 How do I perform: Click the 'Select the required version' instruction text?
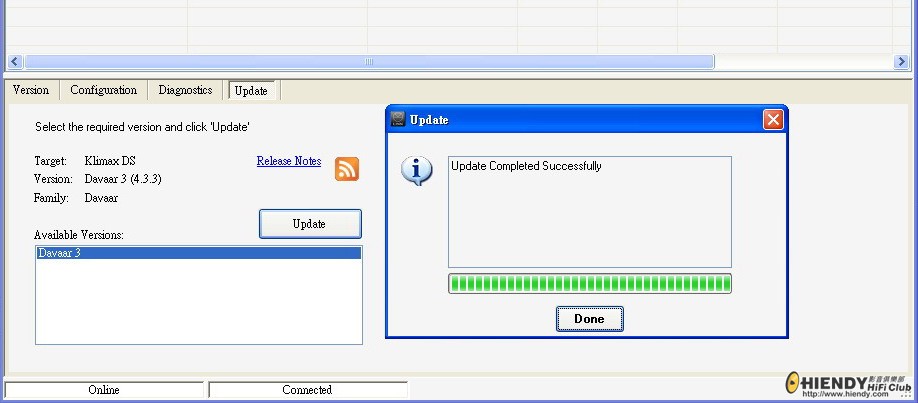pyautogui.click(x=143, y=127)
